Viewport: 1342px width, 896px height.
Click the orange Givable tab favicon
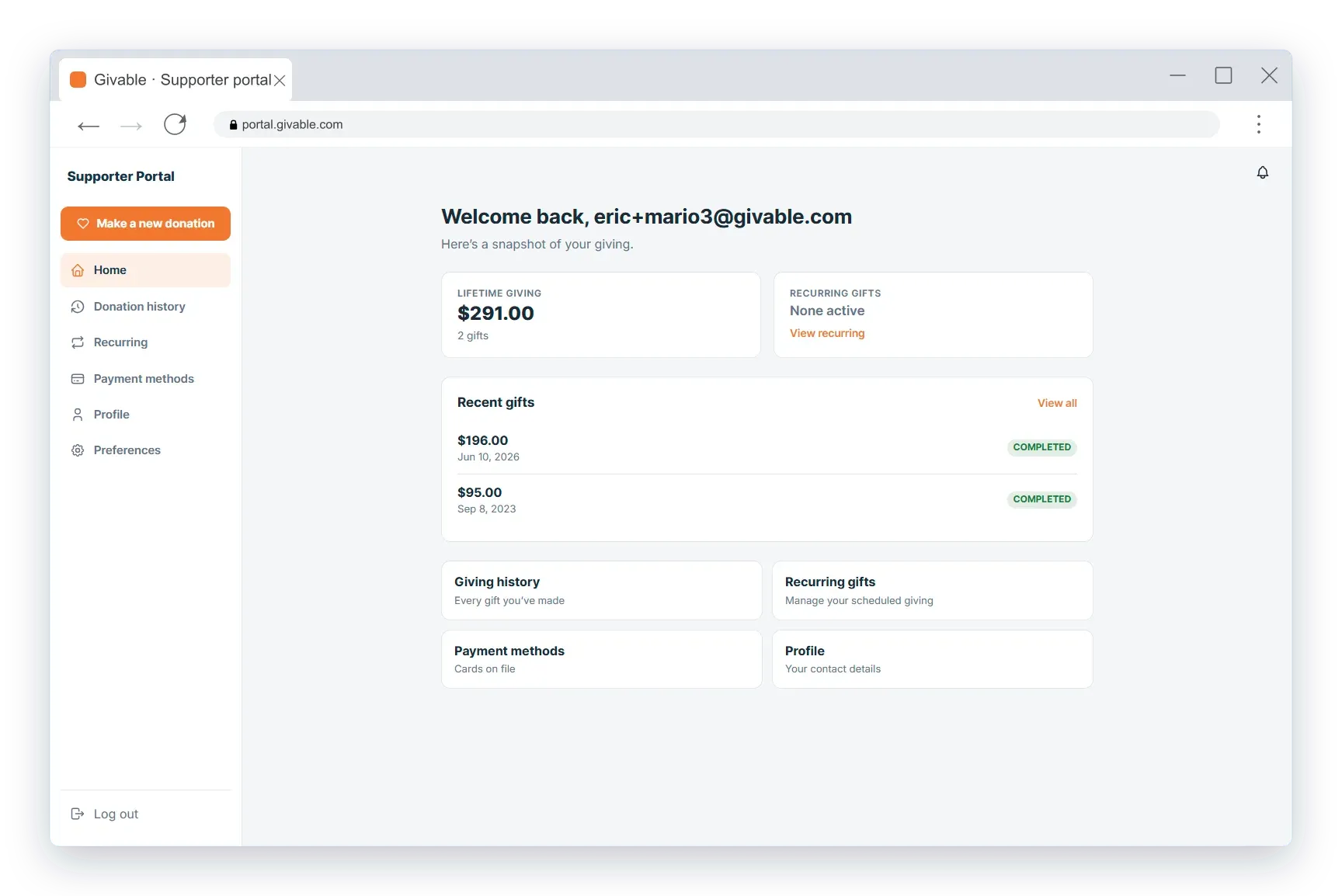(78, 79)
